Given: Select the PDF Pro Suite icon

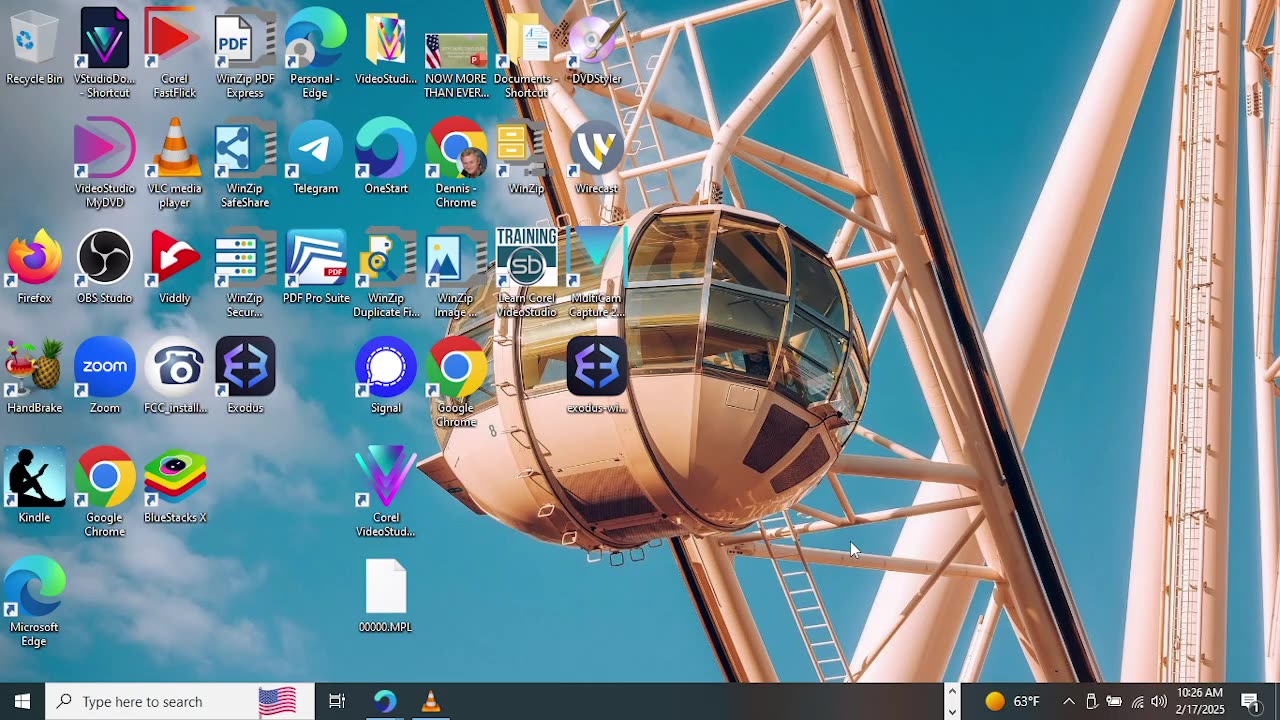Looking at the screenshot, I should point(316,267).
